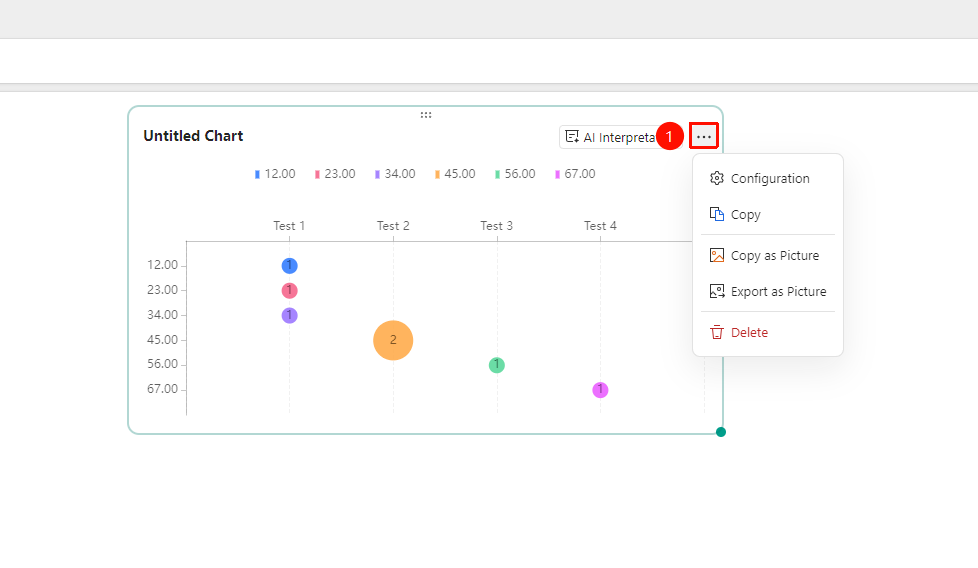Click the large orange bubble labeled 2
978x568 pixels.
point(393,340)
